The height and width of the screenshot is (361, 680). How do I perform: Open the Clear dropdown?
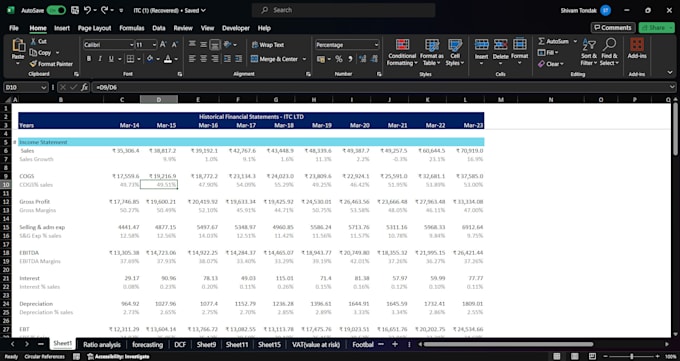[551, 64]
